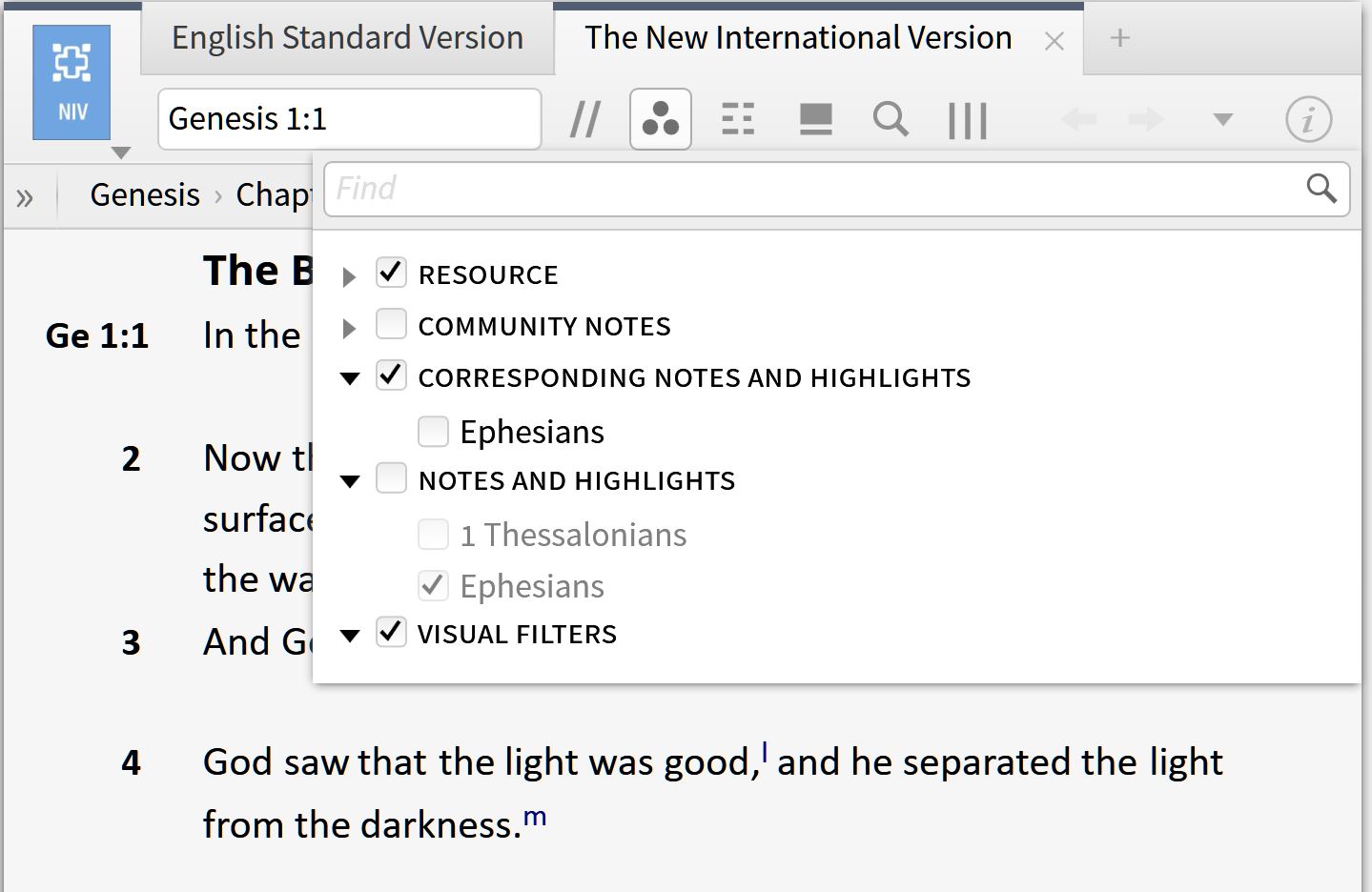
Task: Add a new tab with plus
Action: [1120, 38]
